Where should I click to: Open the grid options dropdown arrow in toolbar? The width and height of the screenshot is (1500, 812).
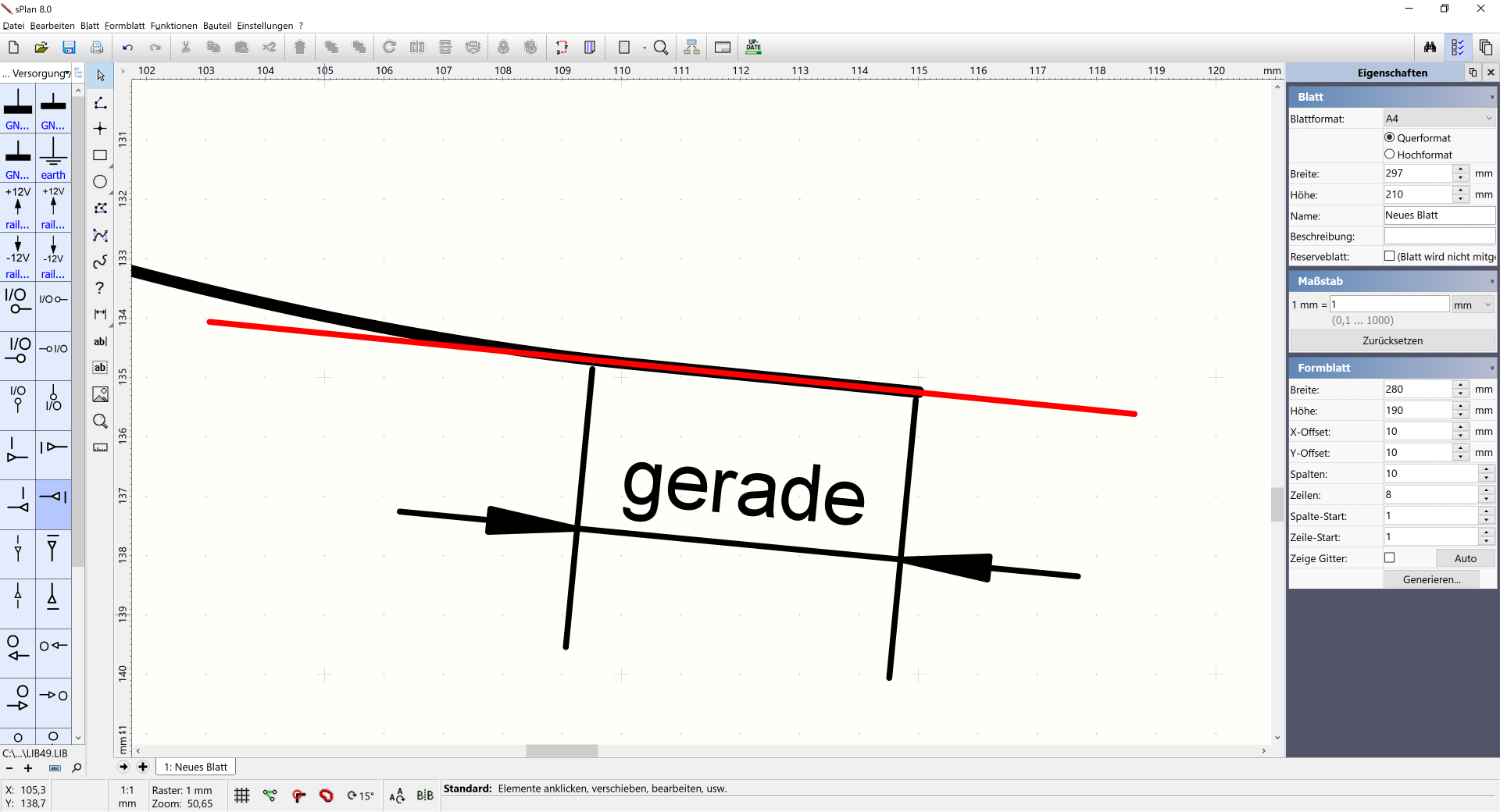[x=645, y=48]
